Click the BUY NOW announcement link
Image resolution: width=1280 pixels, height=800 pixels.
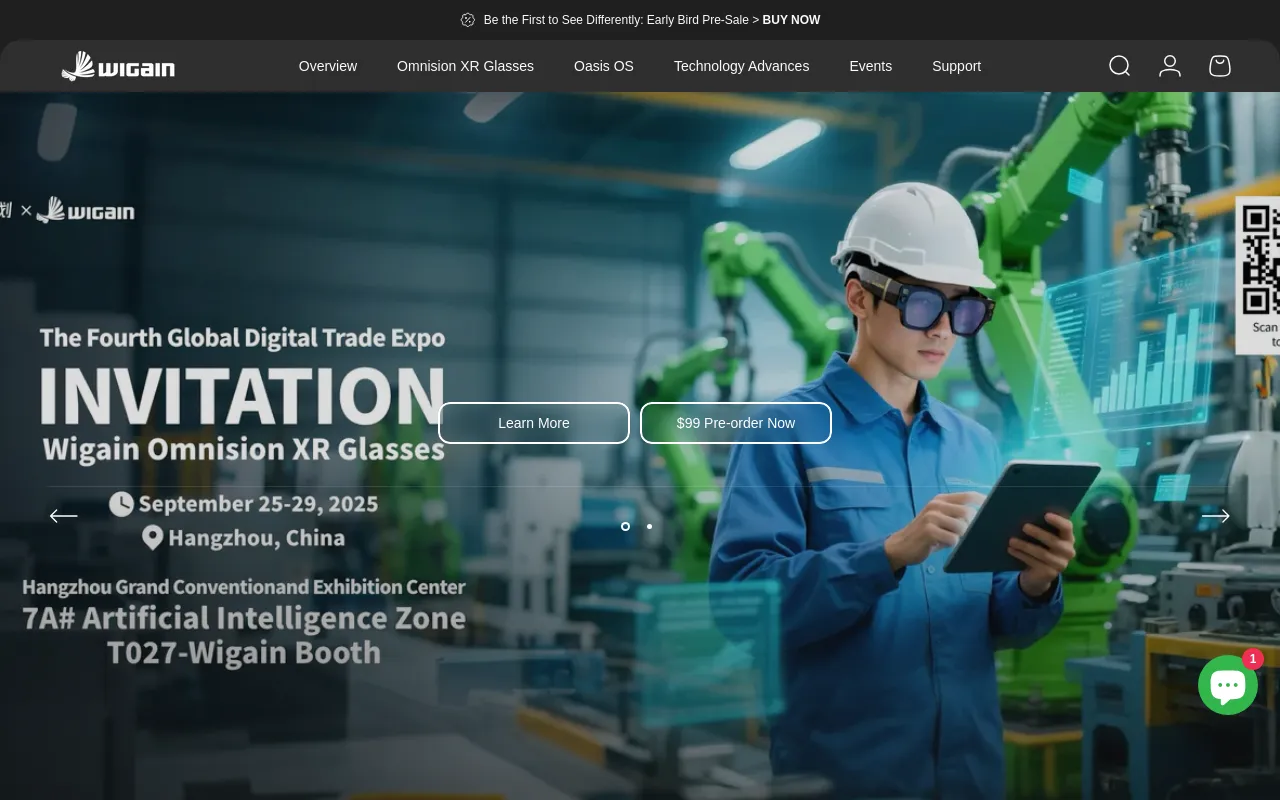[791, 20]
